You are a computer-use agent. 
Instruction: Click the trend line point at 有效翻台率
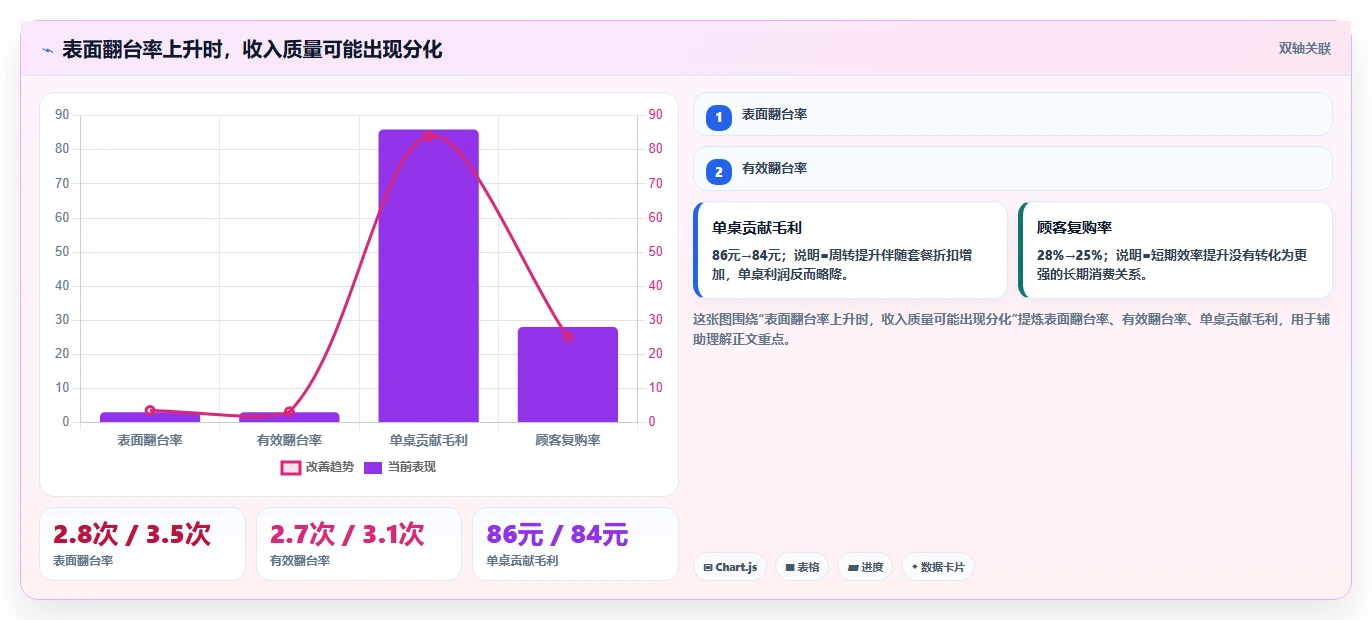[x=289, y=412]
